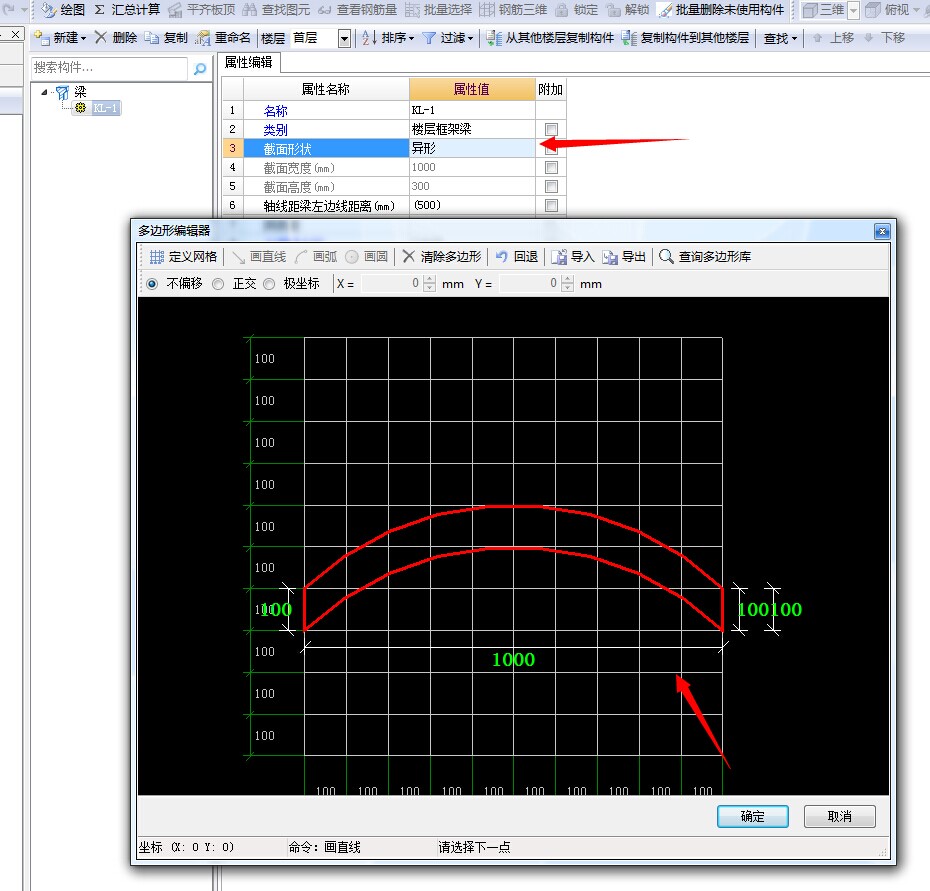The width and height of the screenshot is (930, 891).
Task: Click the 取消 cancel button
Action: pos(839,816)
